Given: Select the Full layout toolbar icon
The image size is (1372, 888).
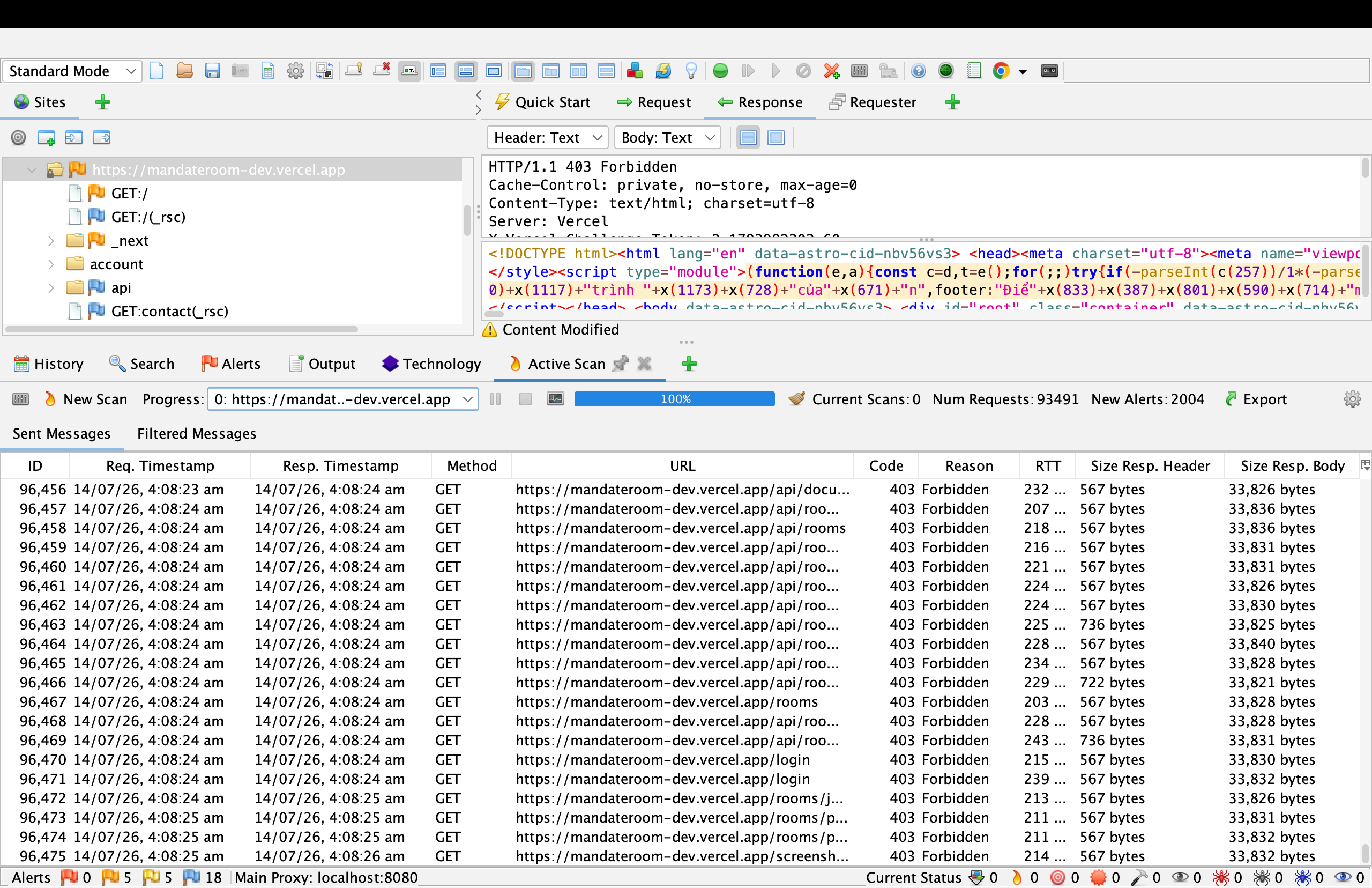Looking at the screenshot, I should pos(493,71).
